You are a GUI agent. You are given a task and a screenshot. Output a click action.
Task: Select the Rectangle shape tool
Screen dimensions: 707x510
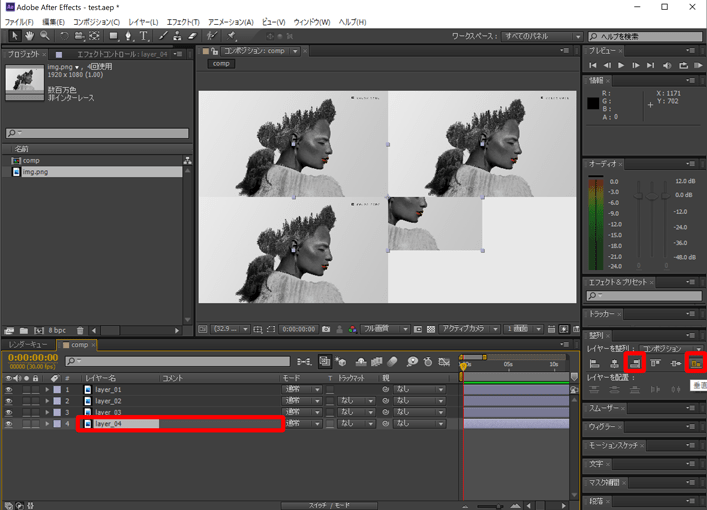tap(113, 36)
